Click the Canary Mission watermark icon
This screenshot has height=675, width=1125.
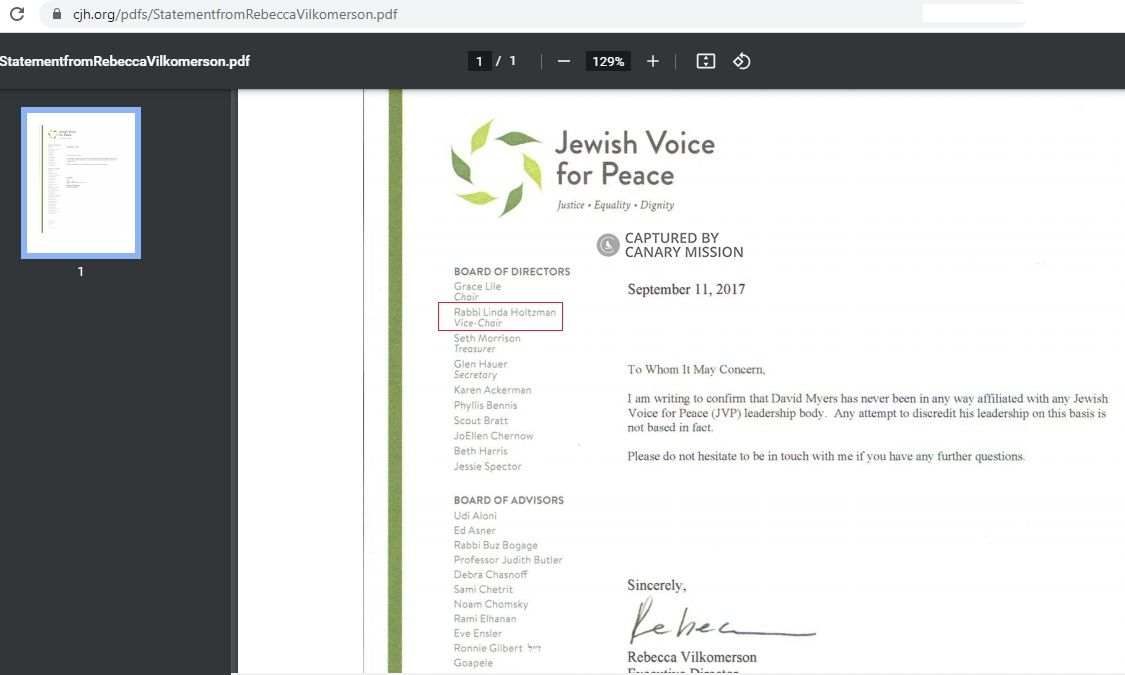pos(608,245)
